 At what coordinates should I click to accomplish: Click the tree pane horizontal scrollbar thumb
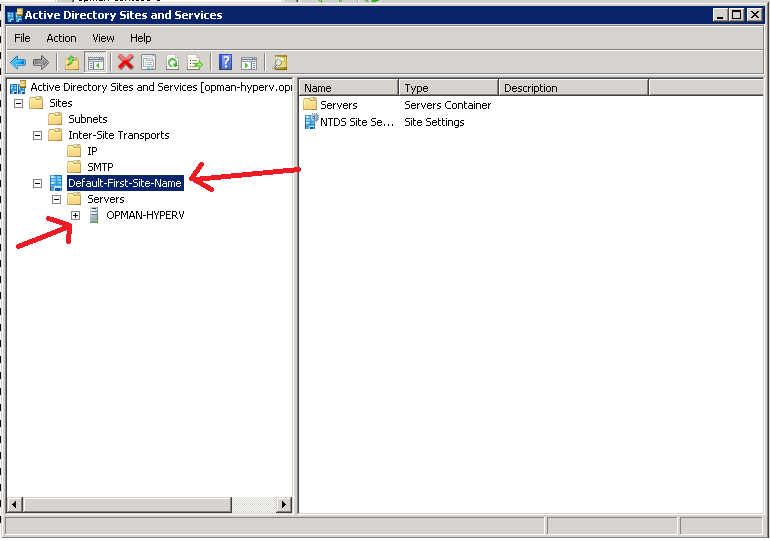coord(128,505)
